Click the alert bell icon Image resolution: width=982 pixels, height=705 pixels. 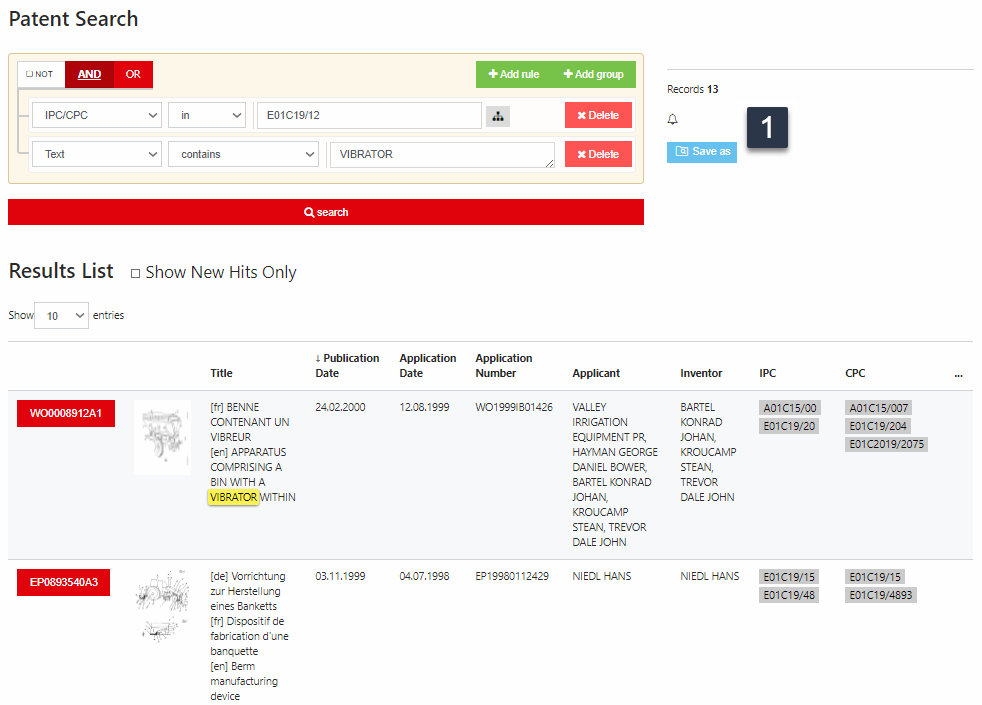point(673,120)
